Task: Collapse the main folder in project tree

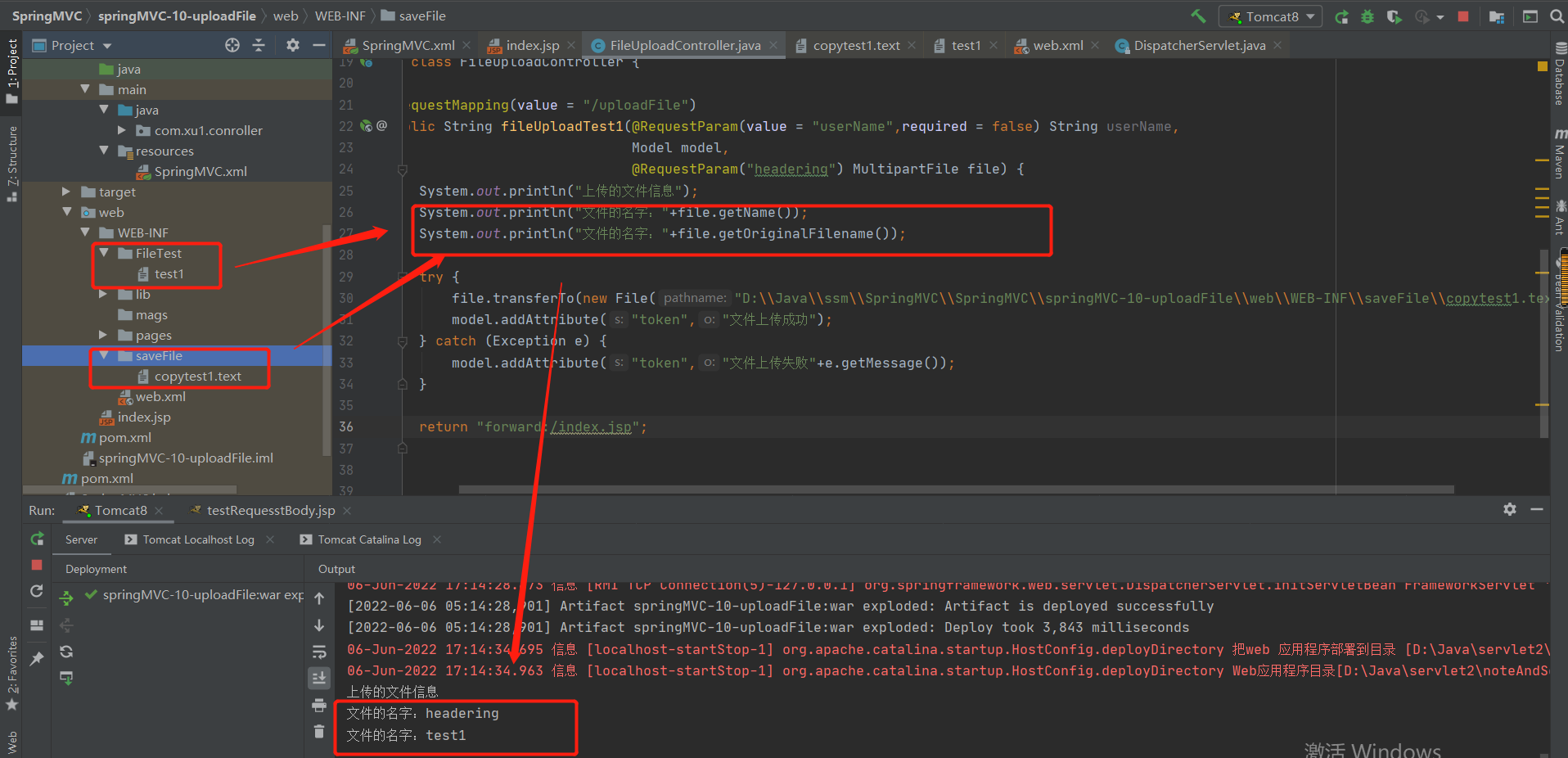Action: coord(85,89)
